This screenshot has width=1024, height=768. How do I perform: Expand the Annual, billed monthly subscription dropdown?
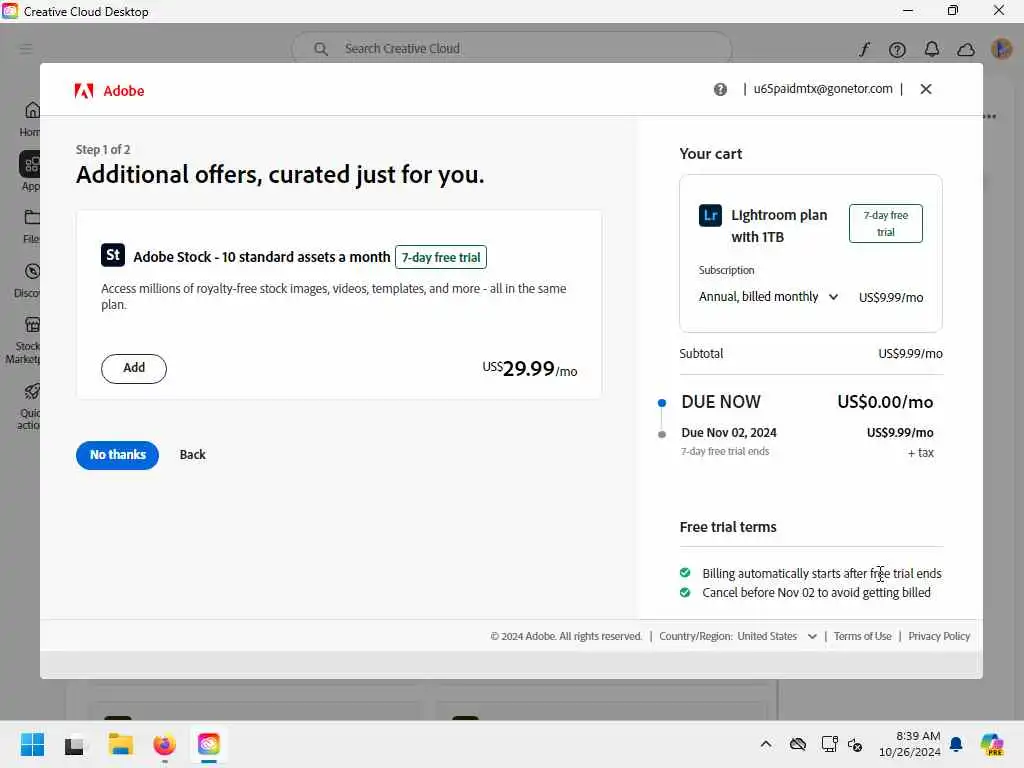(x=769, y=296)
